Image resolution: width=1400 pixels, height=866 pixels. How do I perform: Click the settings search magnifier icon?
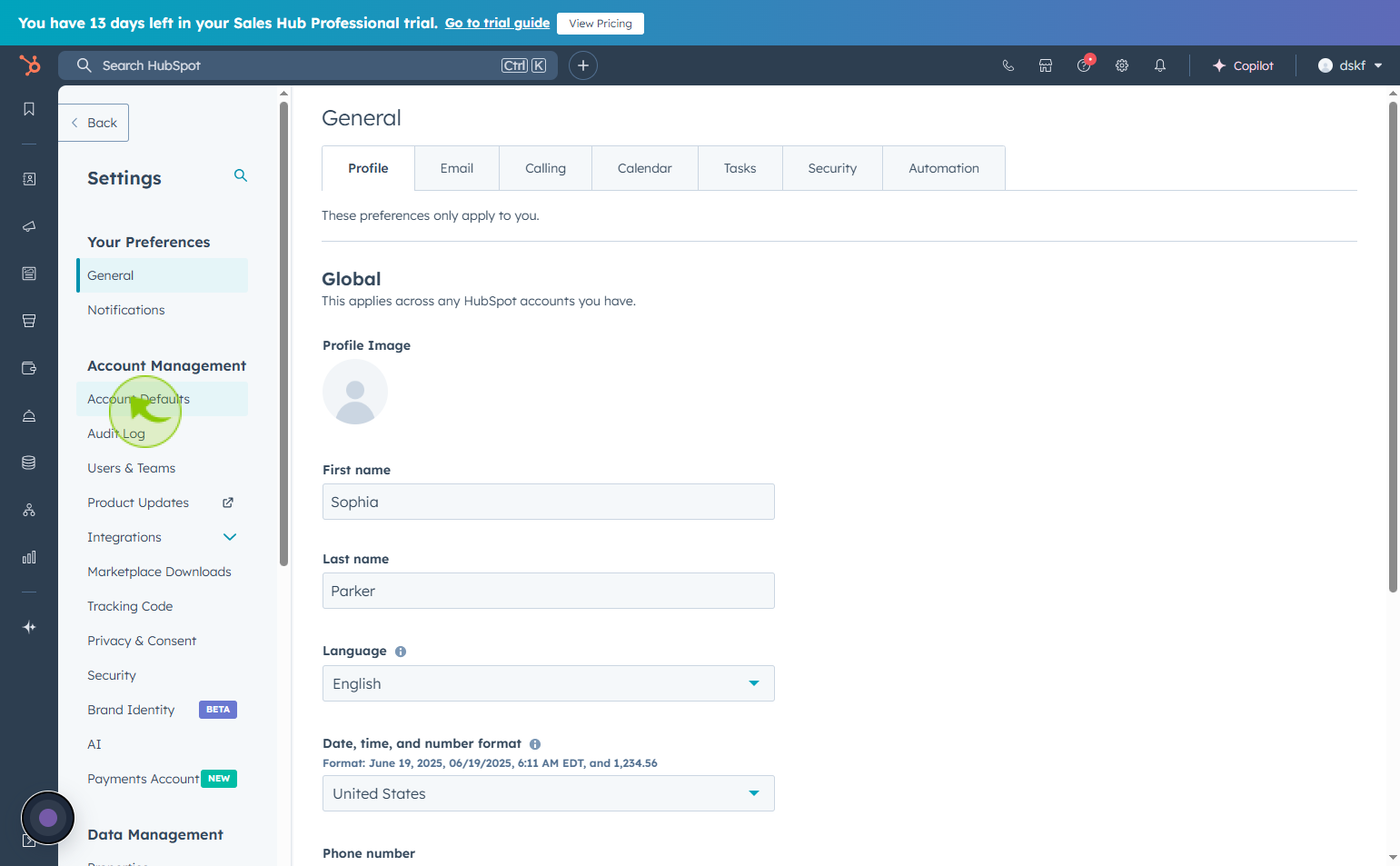241,175
